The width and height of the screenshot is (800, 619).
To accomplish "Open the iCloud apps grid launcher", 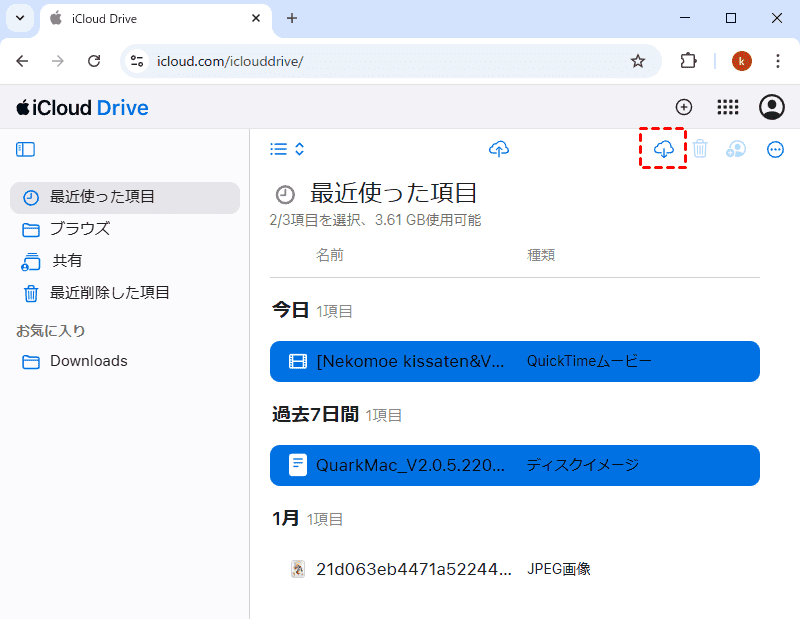I will coord(728,107).
